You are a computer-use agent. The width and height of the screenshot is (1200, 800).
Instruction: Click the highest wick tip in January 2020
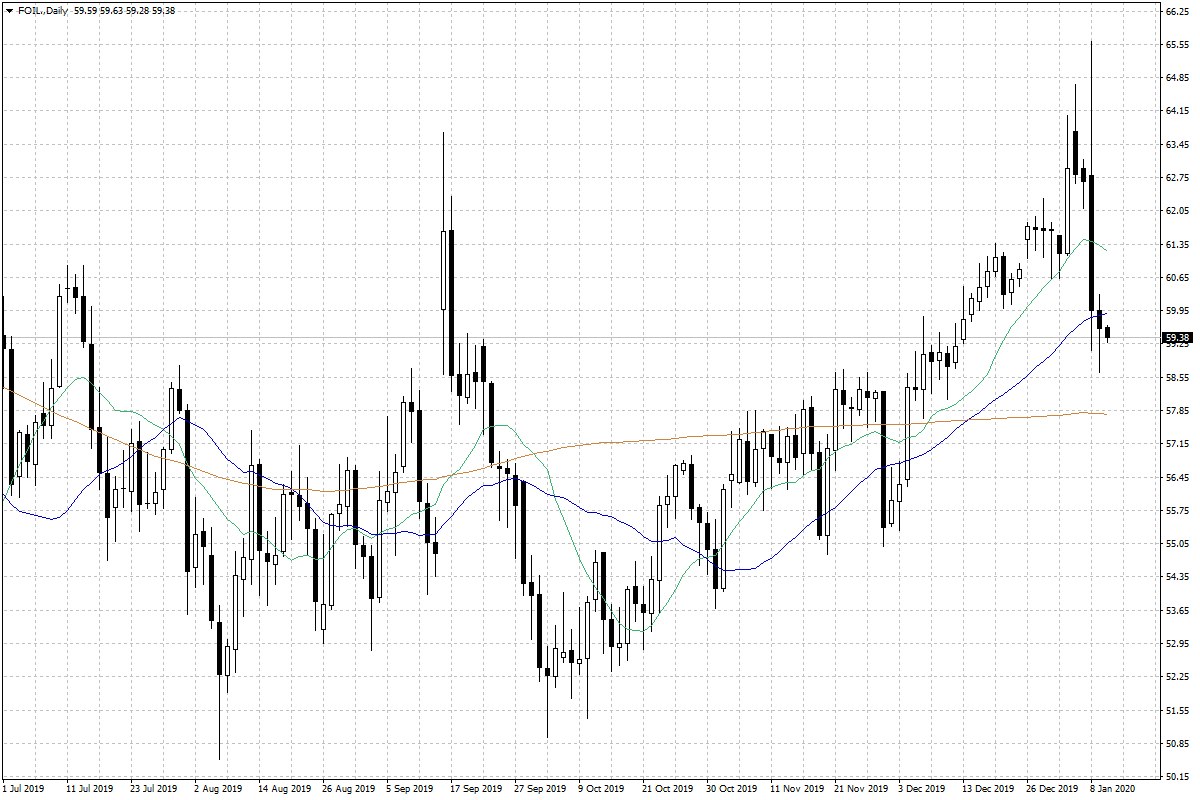click(1091, 43)
